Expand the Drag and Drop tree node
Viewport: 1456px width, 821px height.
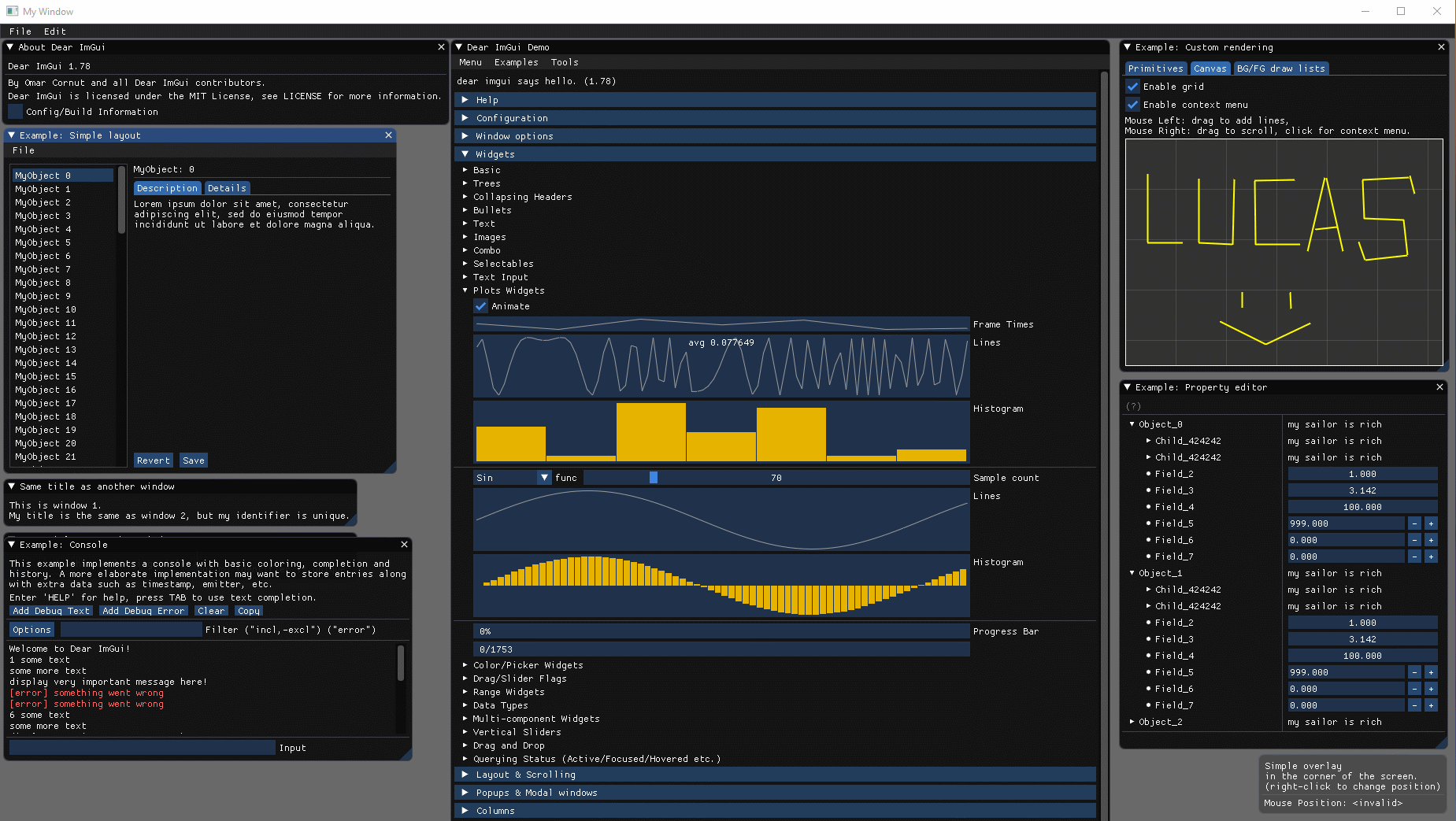tap(465, 745)
